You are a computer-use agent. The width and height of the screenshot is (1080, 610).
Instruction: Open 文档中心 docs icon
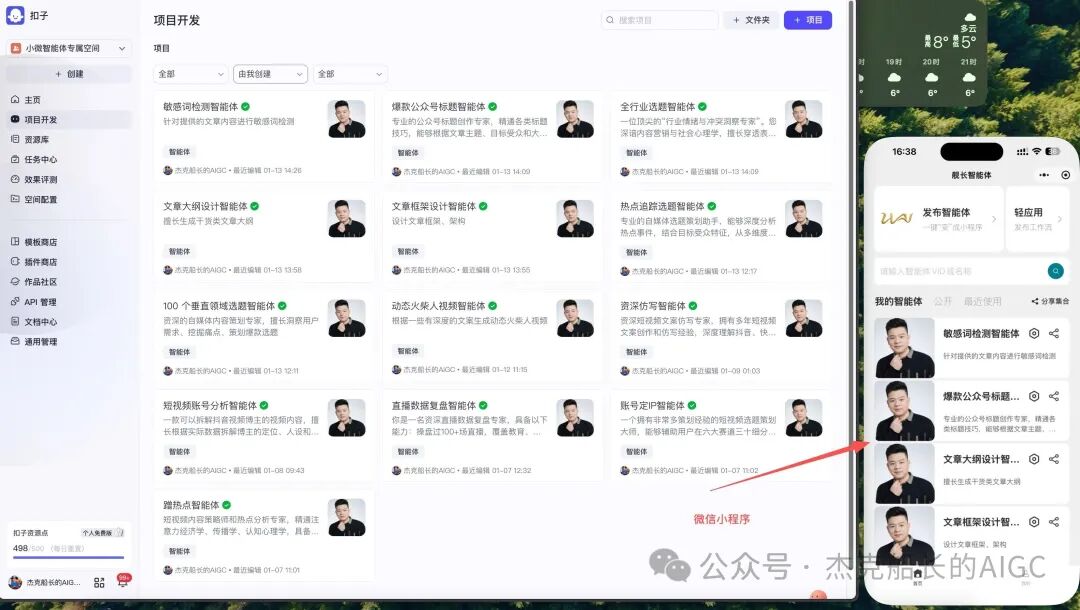tap(15, 322)
